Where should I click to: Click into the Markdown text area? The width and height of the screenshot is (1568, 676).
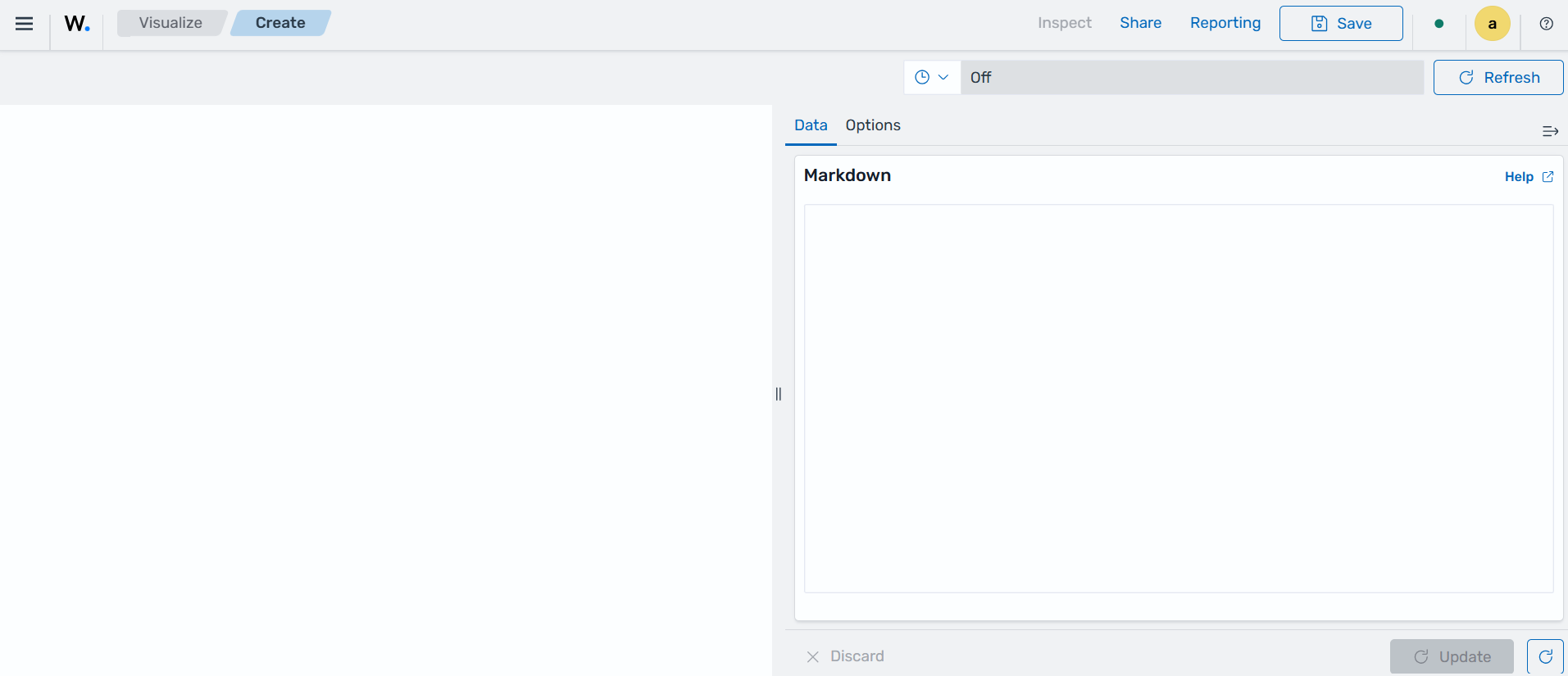click(1179, 398)
